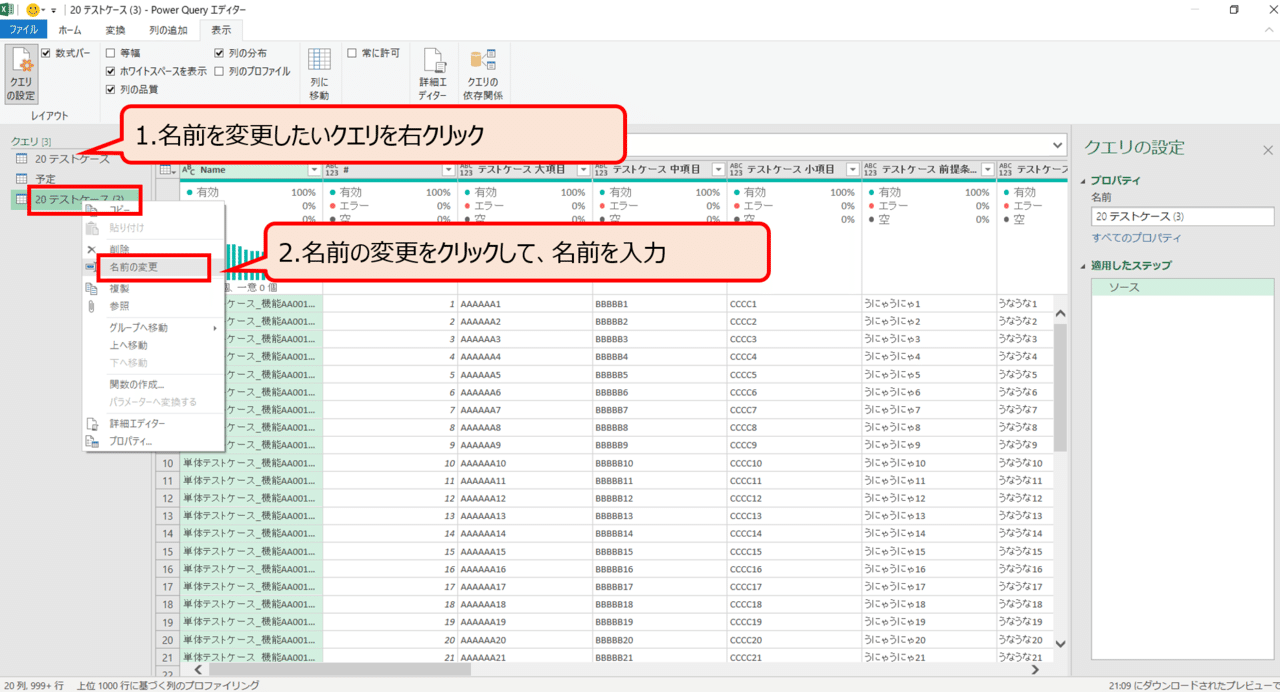Toggle the 数式バー checkbox
This screenshot has height=692, width=1280.
click(46, 53)
